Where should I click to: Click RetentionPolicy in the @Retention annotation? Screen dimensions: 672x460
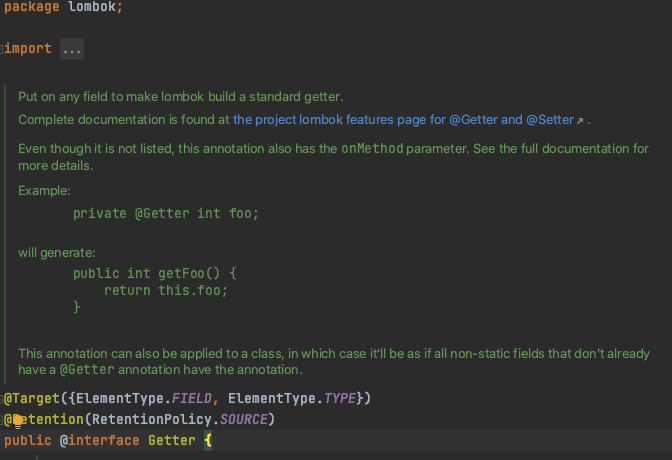click(152, 419)
